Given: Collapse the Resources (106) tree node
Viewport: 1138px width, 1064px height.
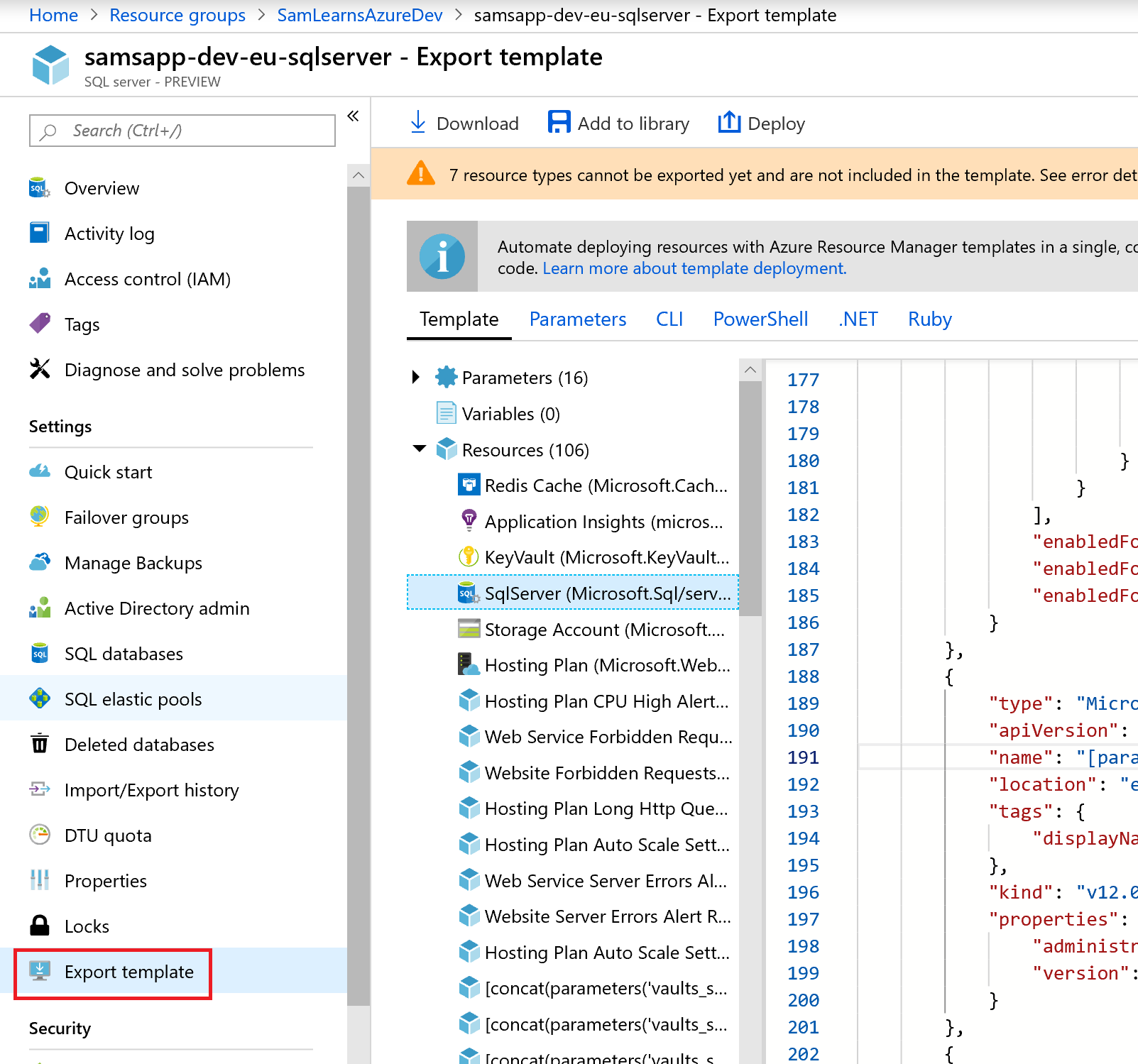Looking at the screenshot, I should [x=419, y=449].
